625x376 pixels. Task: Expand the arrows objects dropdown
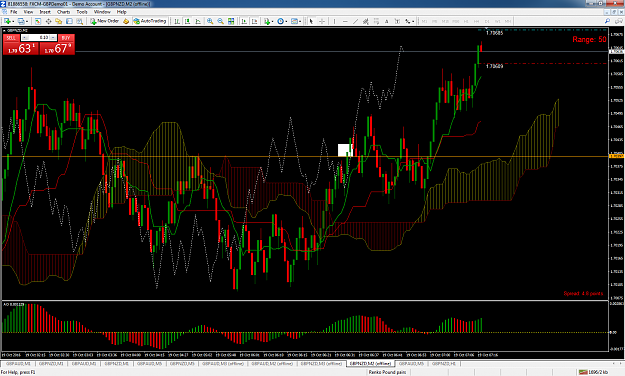[413, 21]
